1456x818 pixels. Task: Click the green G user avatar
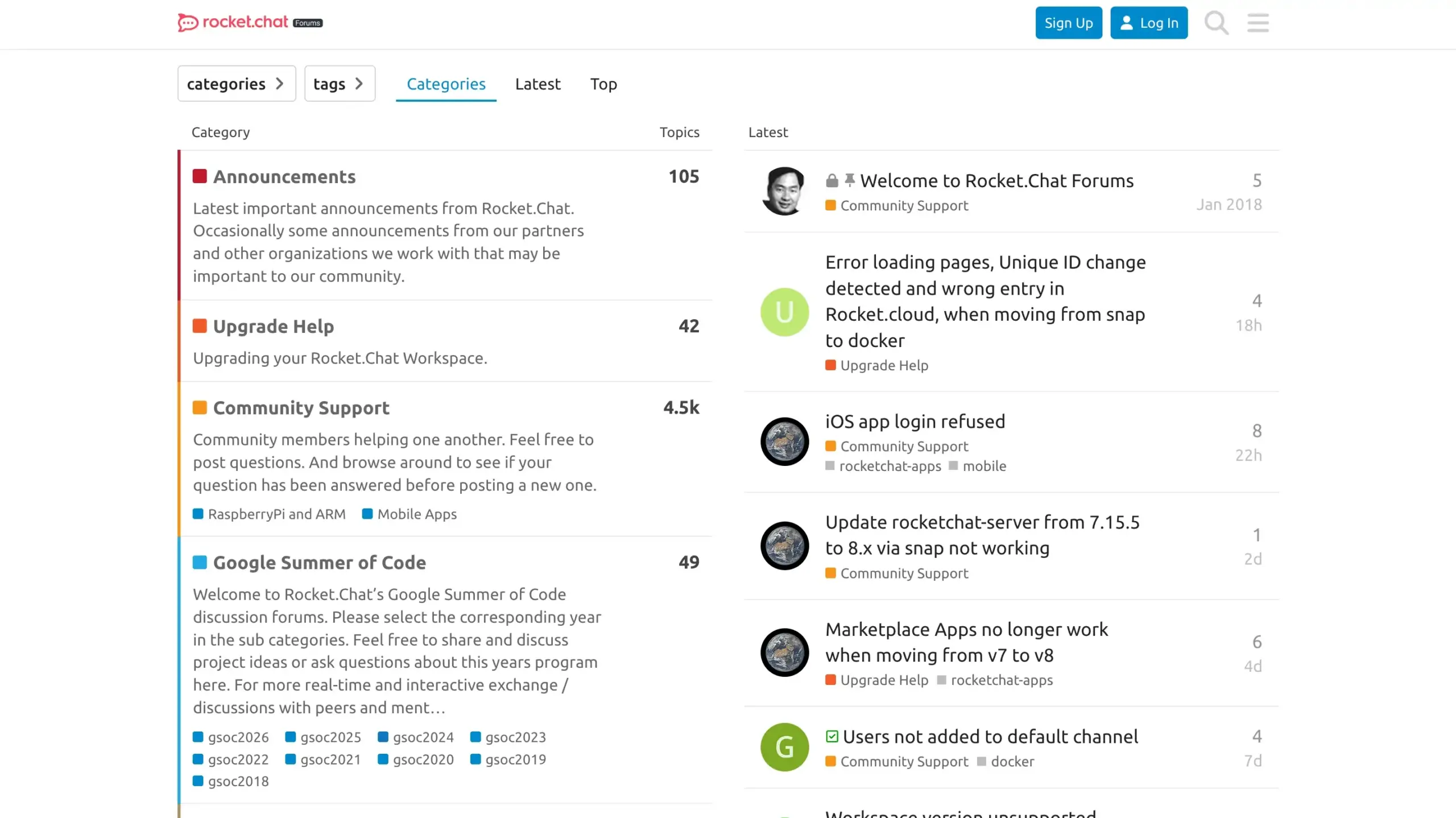784,747
